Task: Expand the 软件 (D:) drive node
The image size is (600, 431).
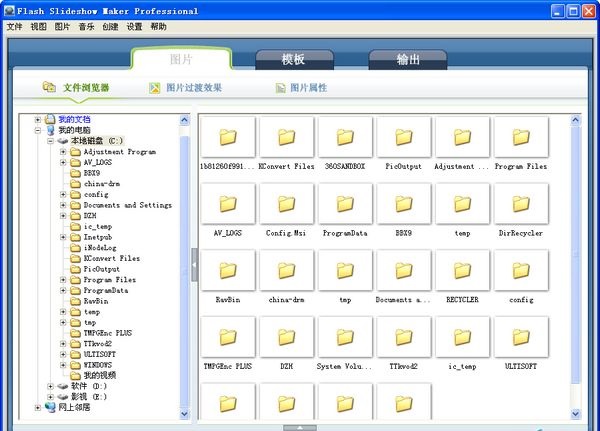Action: pos(50,385)
